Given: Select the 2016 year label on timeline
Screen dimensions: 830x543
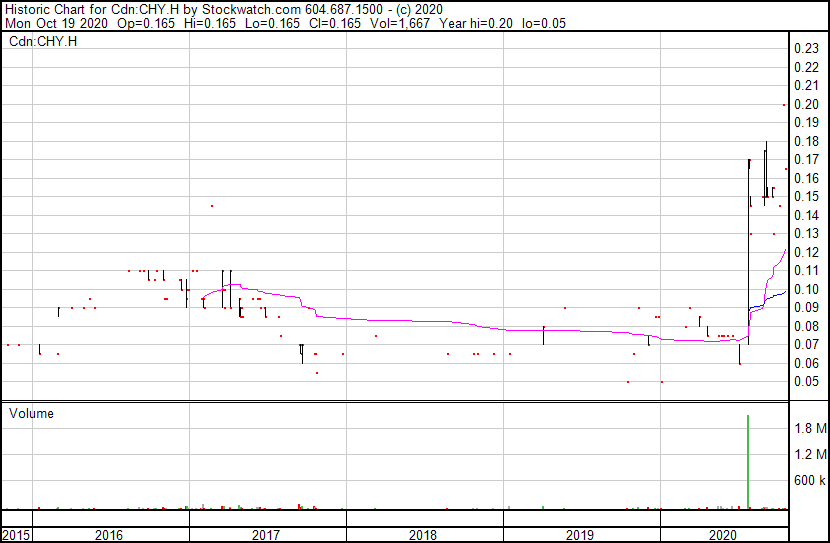Looking at the screenshot, I should [109, 535].
